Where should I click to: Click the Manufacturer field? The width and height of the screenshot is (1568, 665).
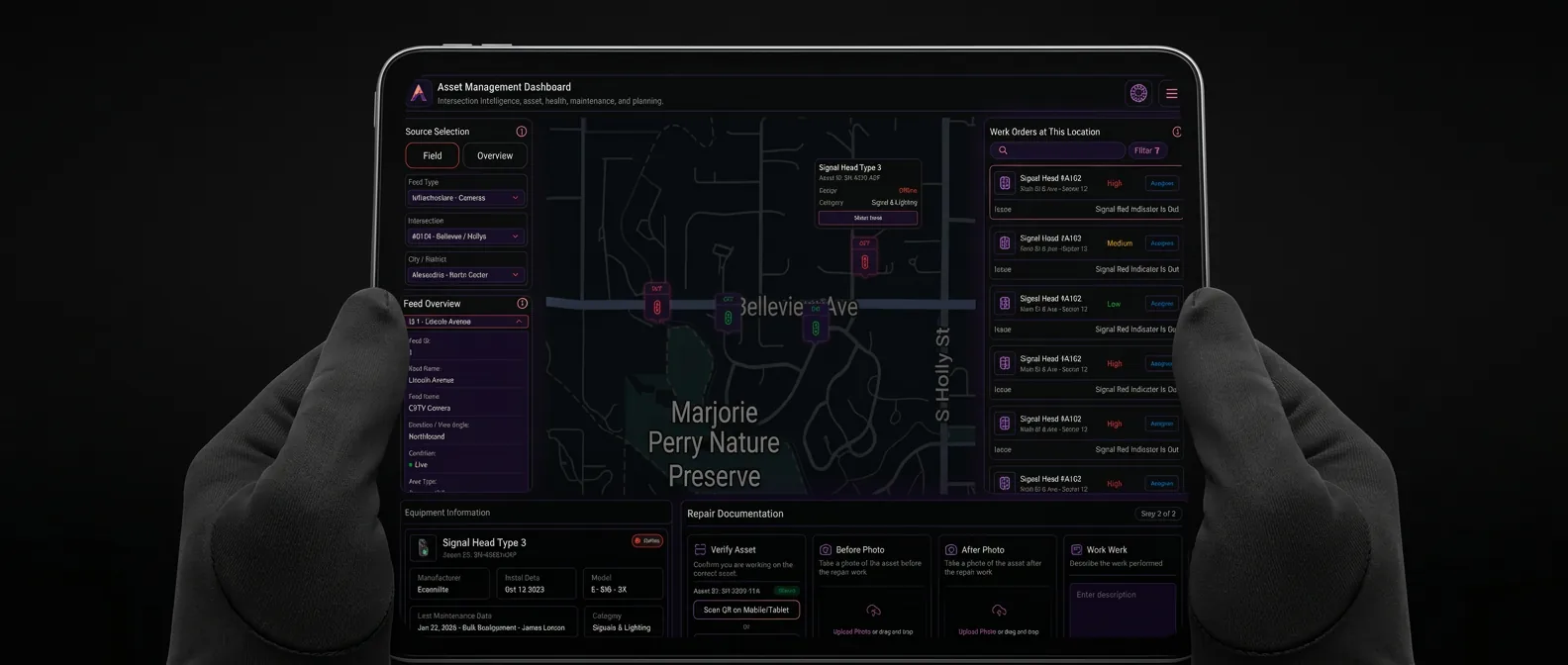point(451,584)
